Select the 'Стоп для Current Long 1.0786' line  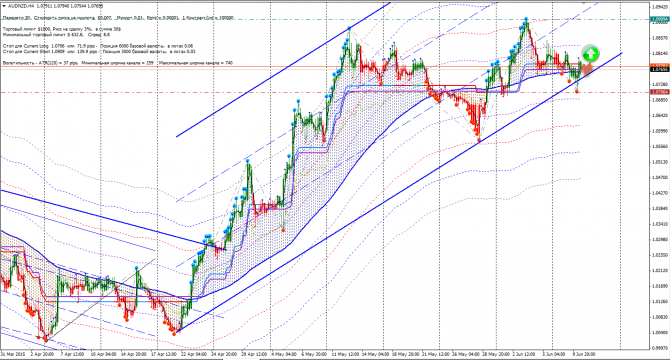(x=98, y=46)
